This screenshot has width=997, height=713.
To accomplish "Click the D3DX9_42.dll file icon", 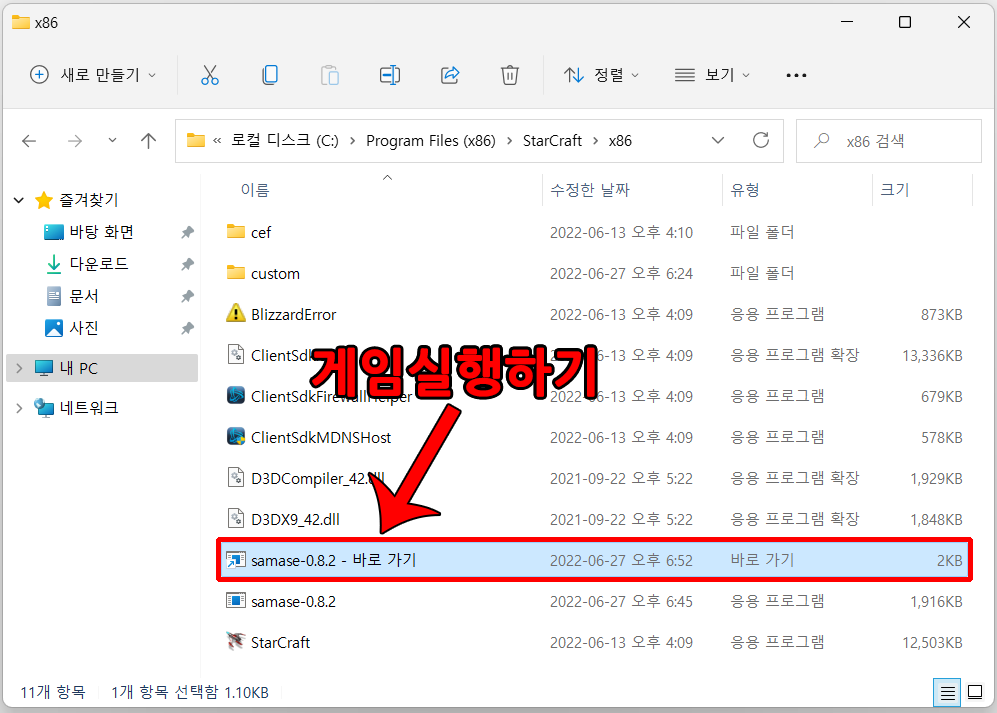I will click(236, 518).
